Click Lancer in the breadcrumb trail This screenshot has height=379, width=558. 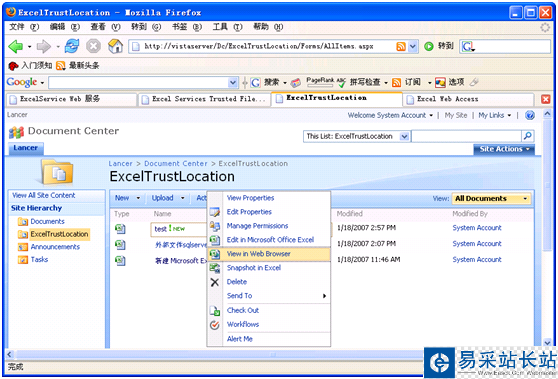120,164
